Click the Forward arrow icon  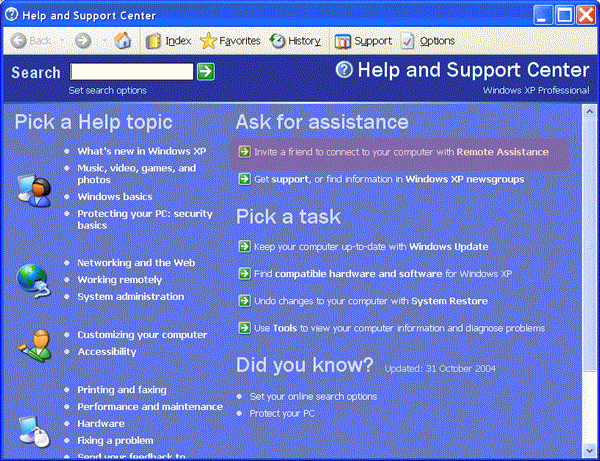coord(83,41)
